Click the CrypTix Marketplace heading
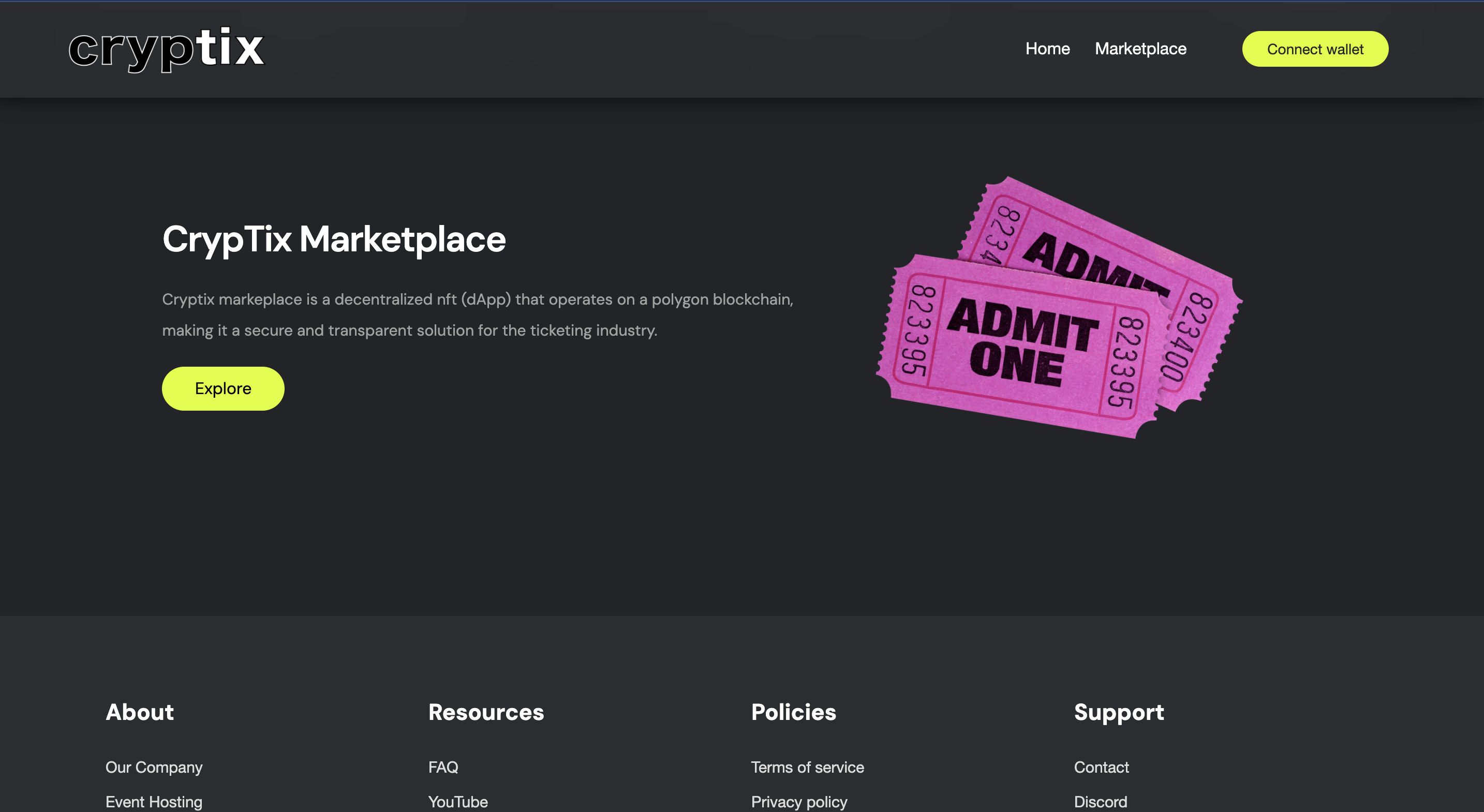The width and height of the screenshot is (1484, 812). [x=334, y=239]
